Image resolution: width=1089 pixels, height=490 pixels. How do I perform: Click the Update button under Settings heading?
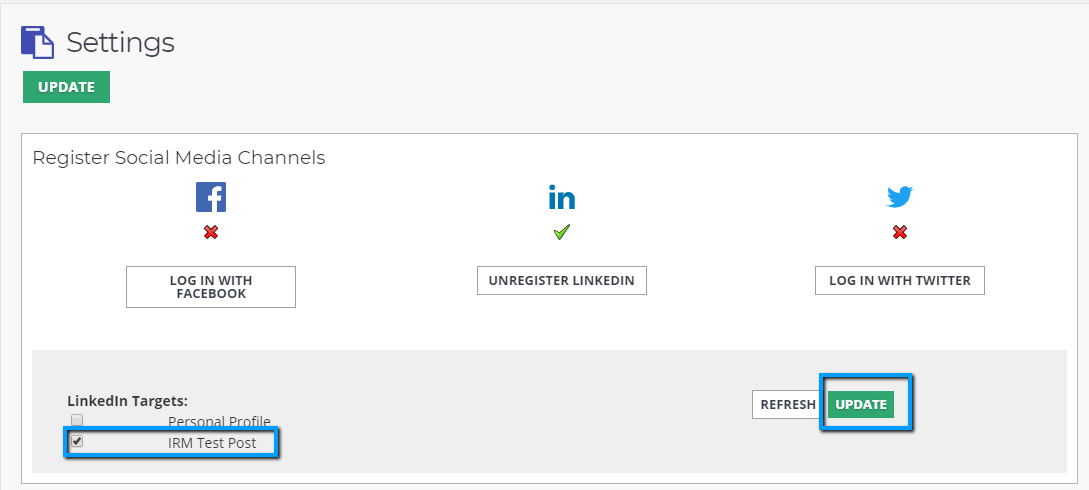tap(66, 87)
